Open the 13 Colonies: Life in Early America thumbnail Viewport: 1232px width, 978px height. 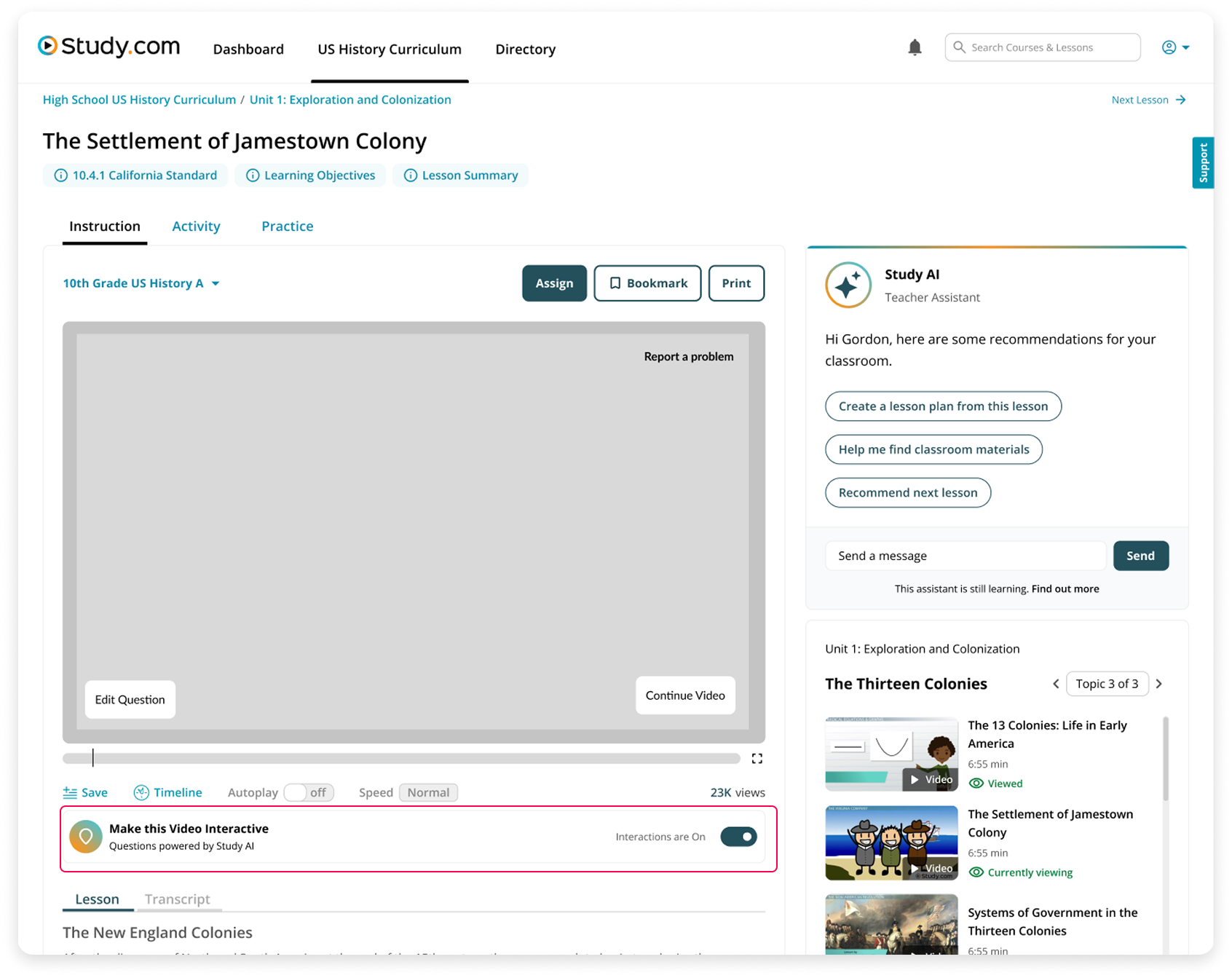coord(891,754)
